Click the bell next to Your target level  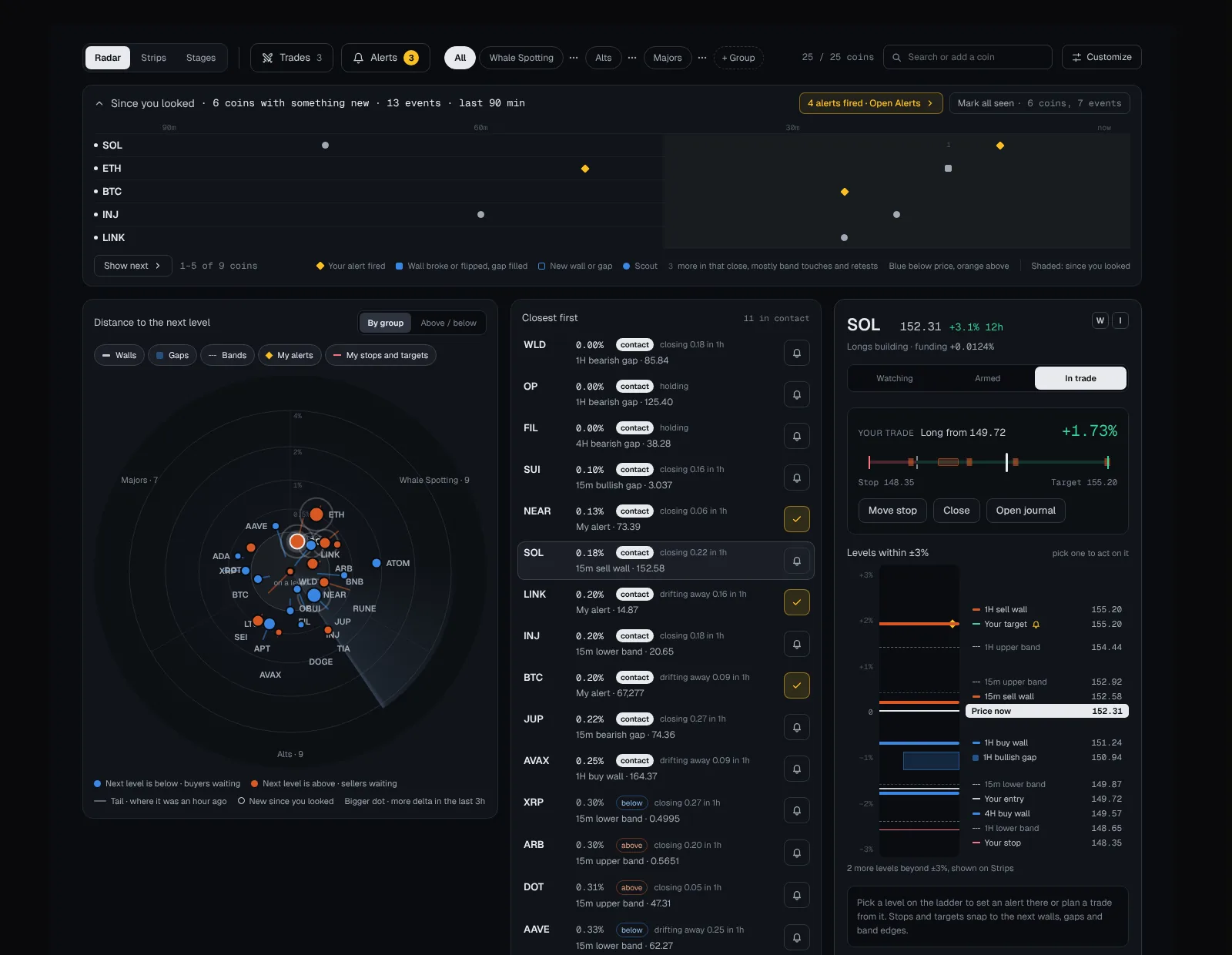pos(1036,625)
